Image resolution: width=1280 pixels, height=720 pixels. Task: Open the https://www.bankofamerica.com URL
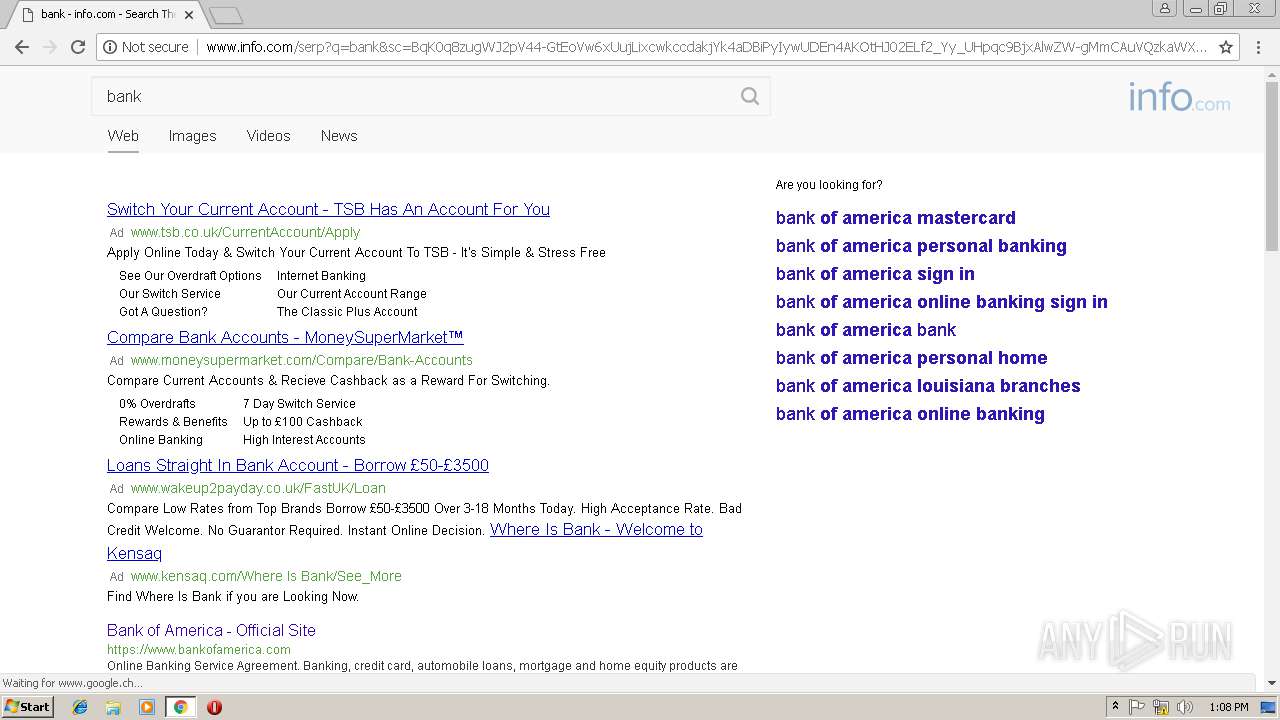point(199,650)
